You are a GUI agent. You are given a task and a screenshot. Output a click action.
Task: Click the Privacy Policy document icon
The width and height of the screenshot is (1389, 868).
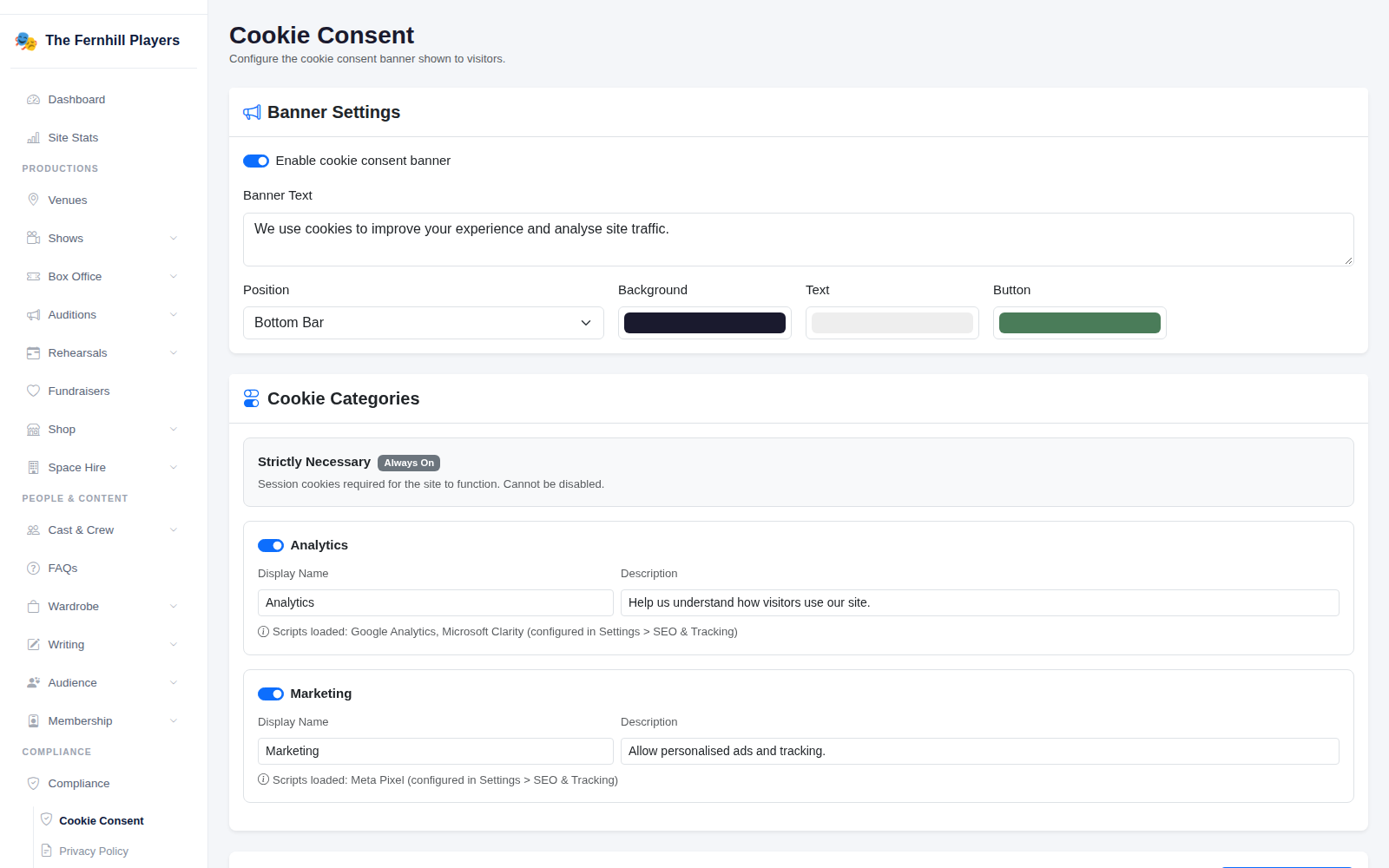(47, 851)
